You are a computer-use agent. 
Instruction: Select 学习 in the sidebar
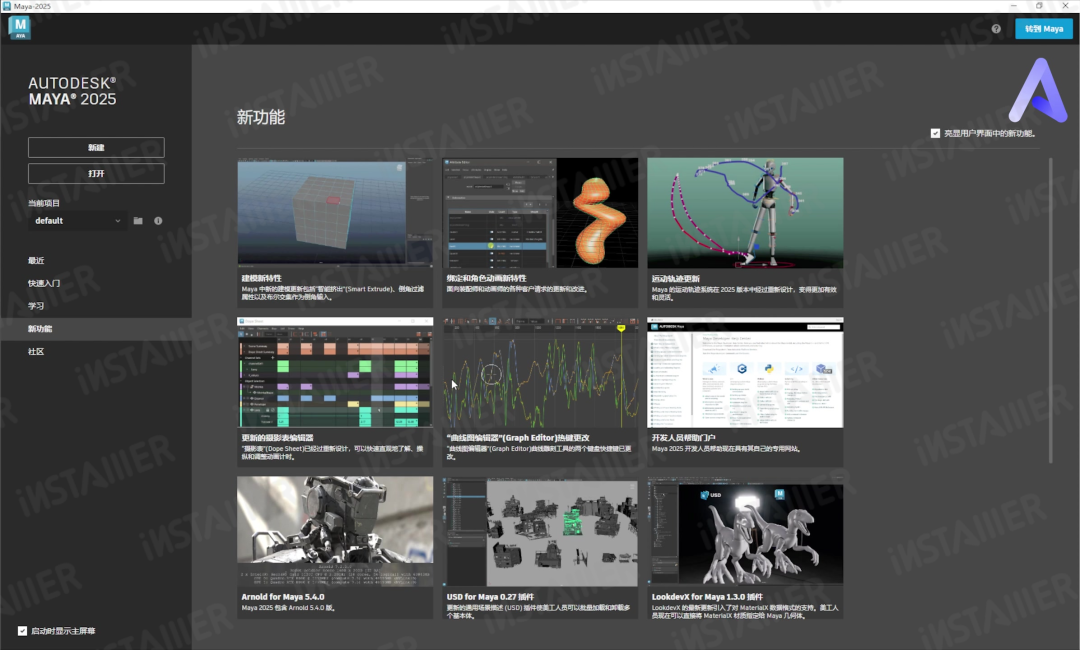pos(36,306)
